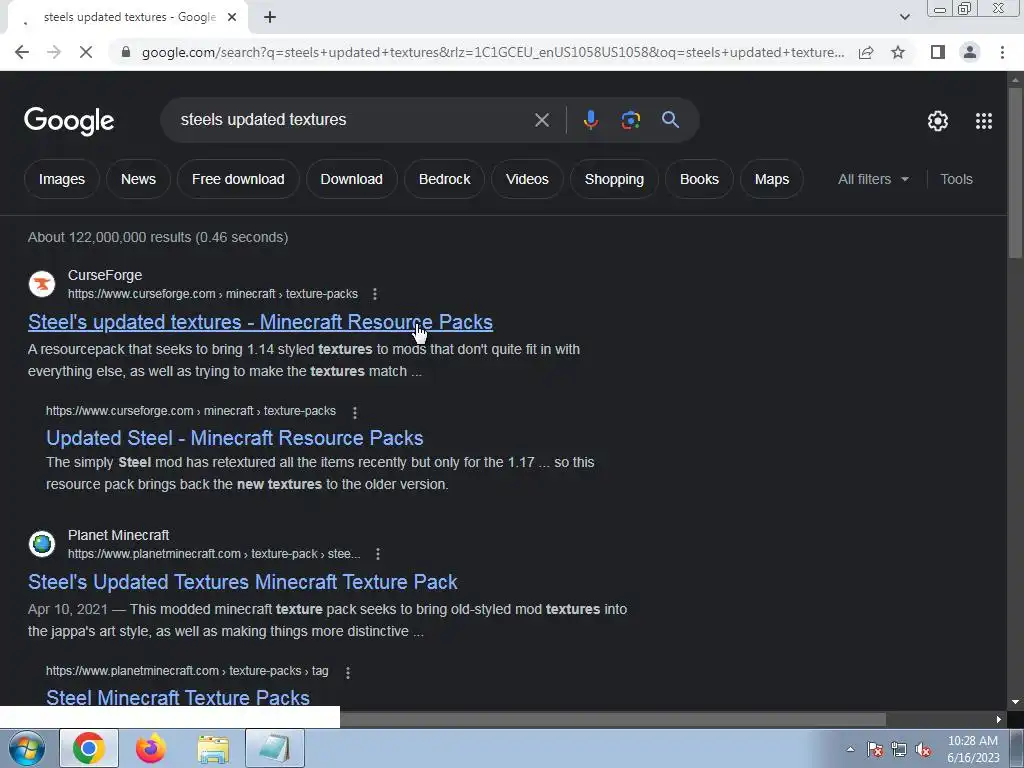Click the browser back arrow
Viewport: 1024px width, 768px height.
(22, 52)
